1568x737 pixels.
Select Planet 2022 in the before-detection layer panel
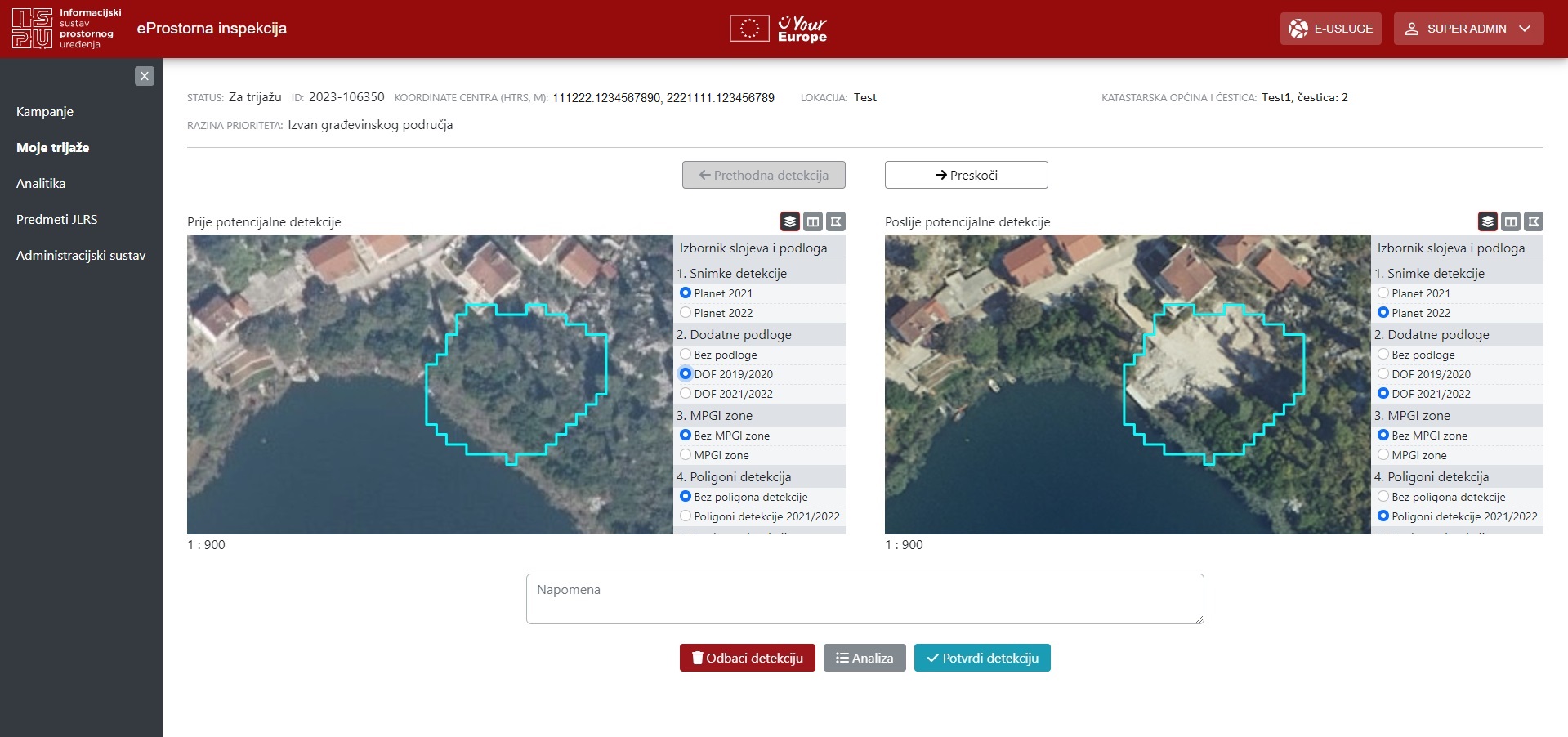[686, 313]
